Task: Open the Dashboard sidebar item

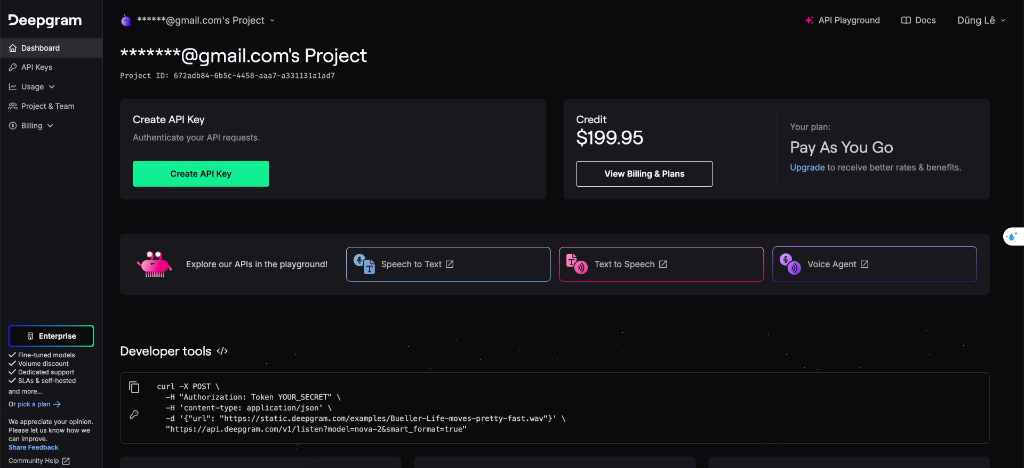Action: pos(51,48)
